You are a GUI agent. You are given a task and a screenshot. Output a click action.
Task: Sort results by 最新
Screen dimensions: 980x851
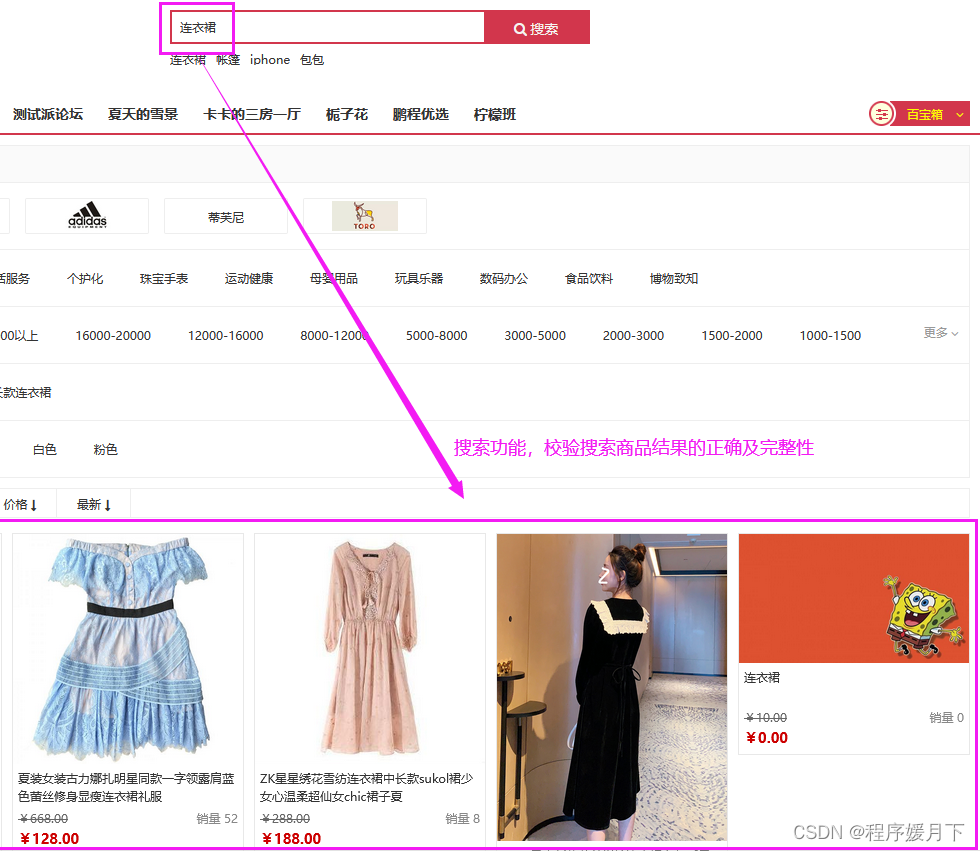click(94, 504)
